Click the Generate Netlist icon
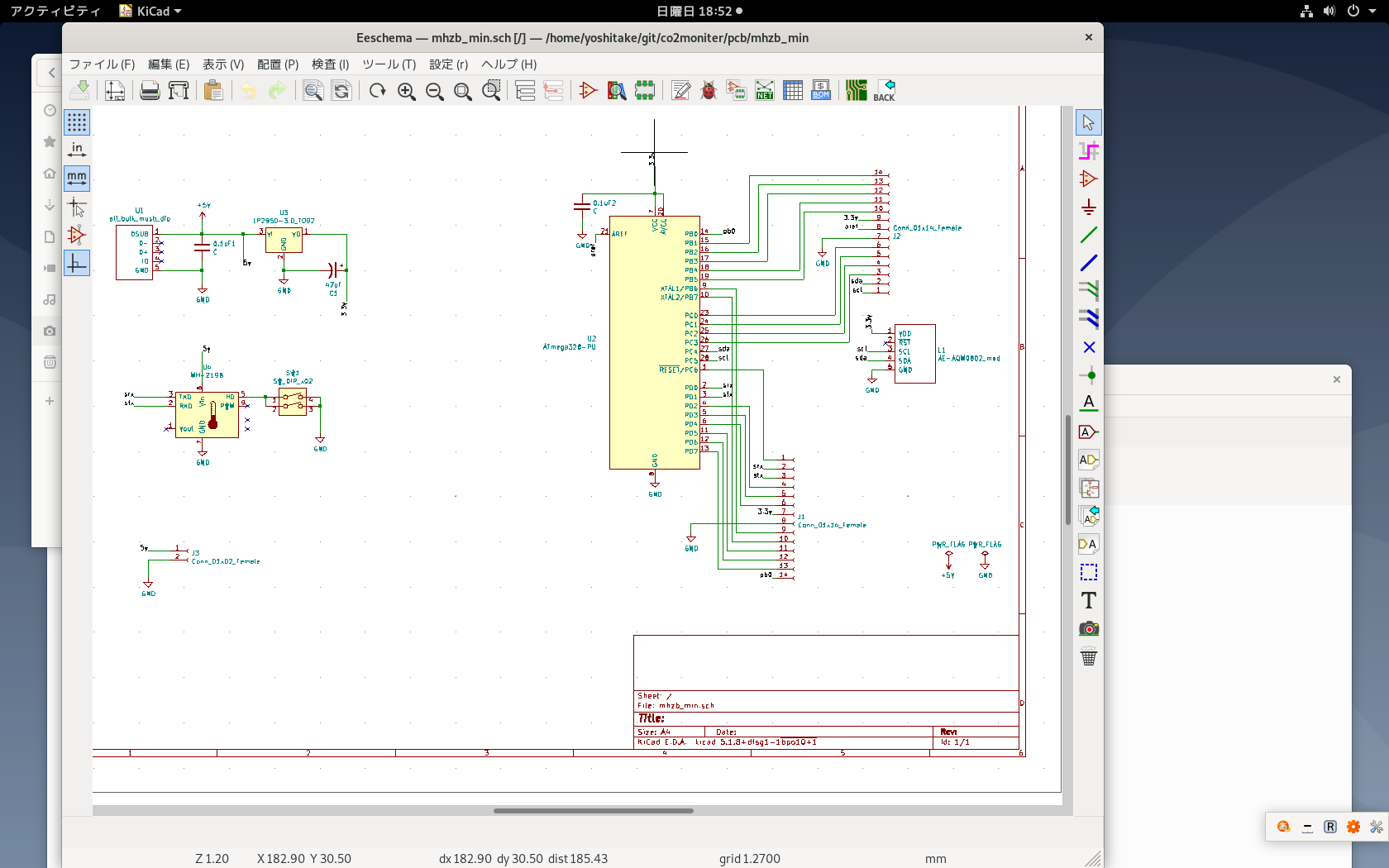Image resolution: width=1389 pixels, height=868 pixels. click(x=765, y=91)
